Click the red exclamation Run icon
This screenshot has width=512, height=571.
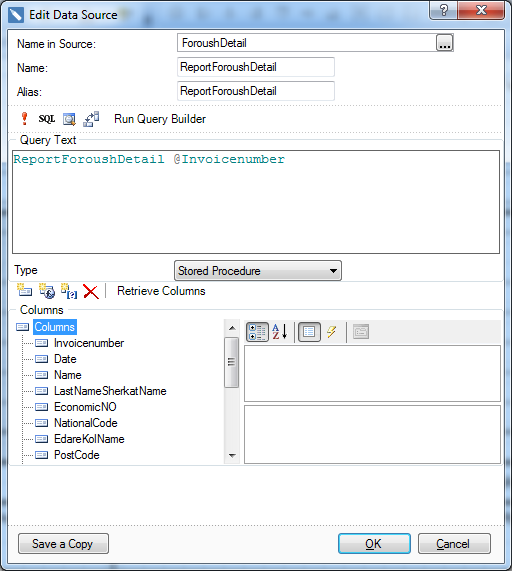click(24, 119)
